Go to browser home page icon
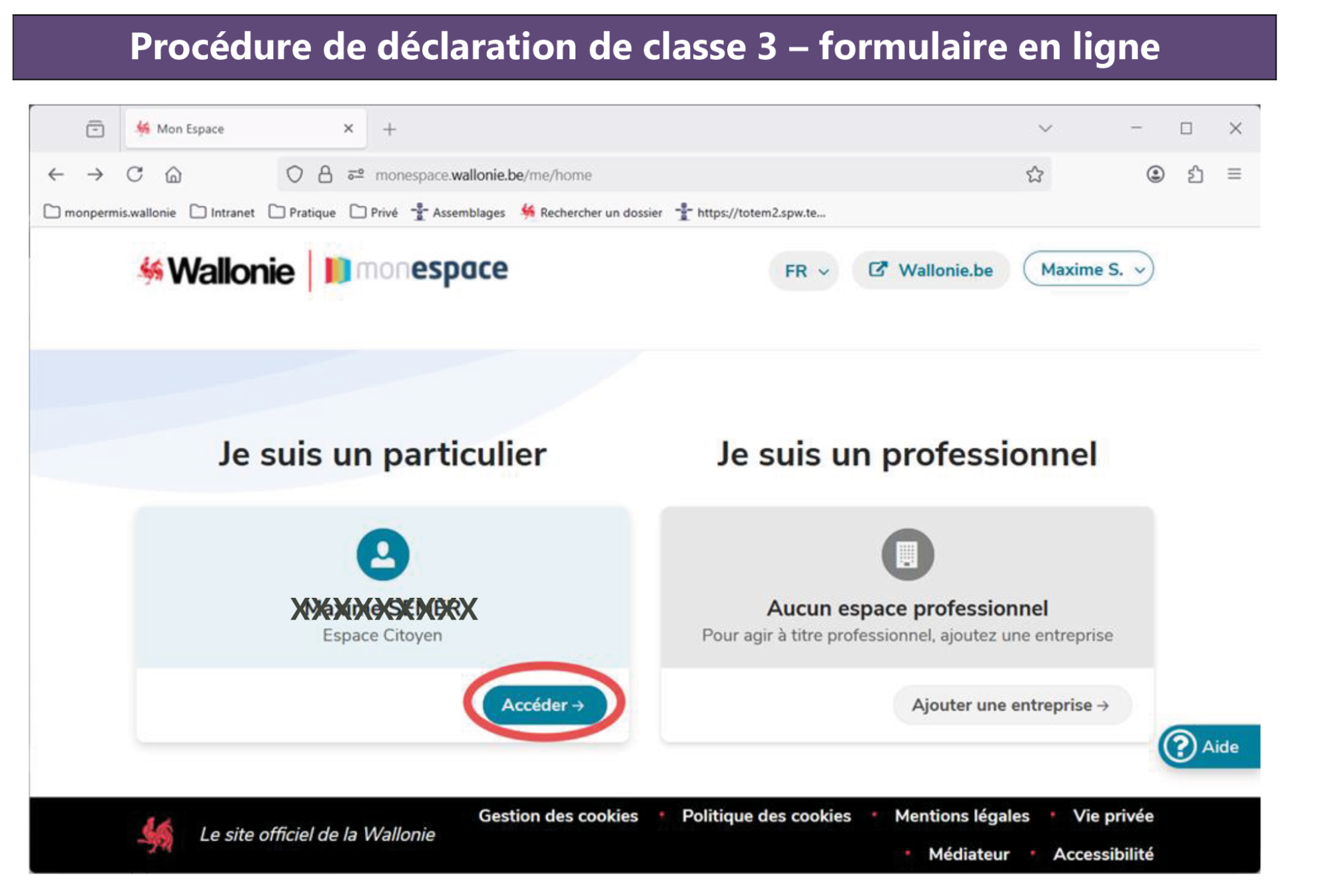The height and width of the screenshot is (896, 1332). point(173,174)
